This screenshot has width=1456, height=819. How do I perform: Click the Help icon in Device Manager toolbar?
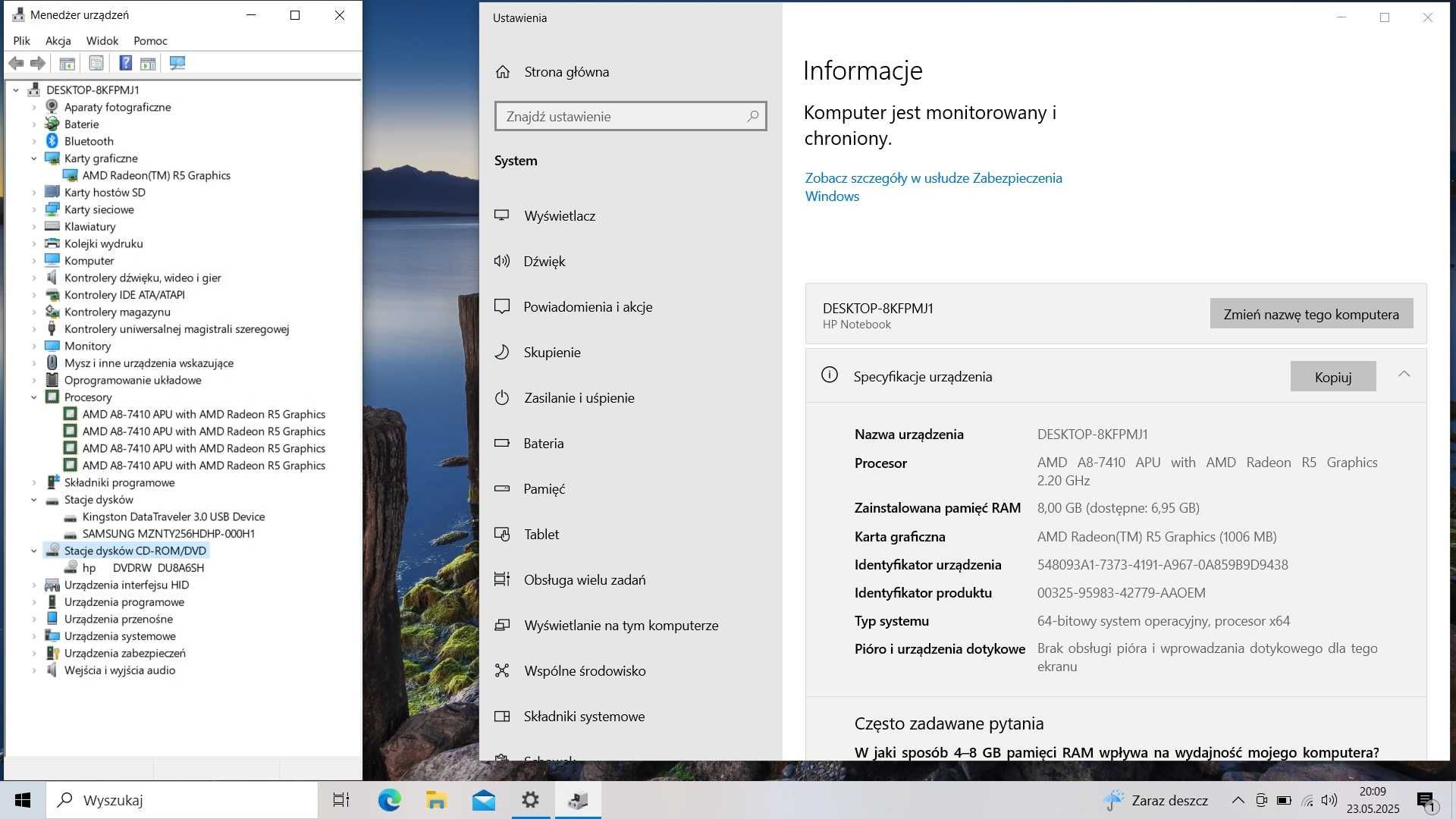point(126,64)
